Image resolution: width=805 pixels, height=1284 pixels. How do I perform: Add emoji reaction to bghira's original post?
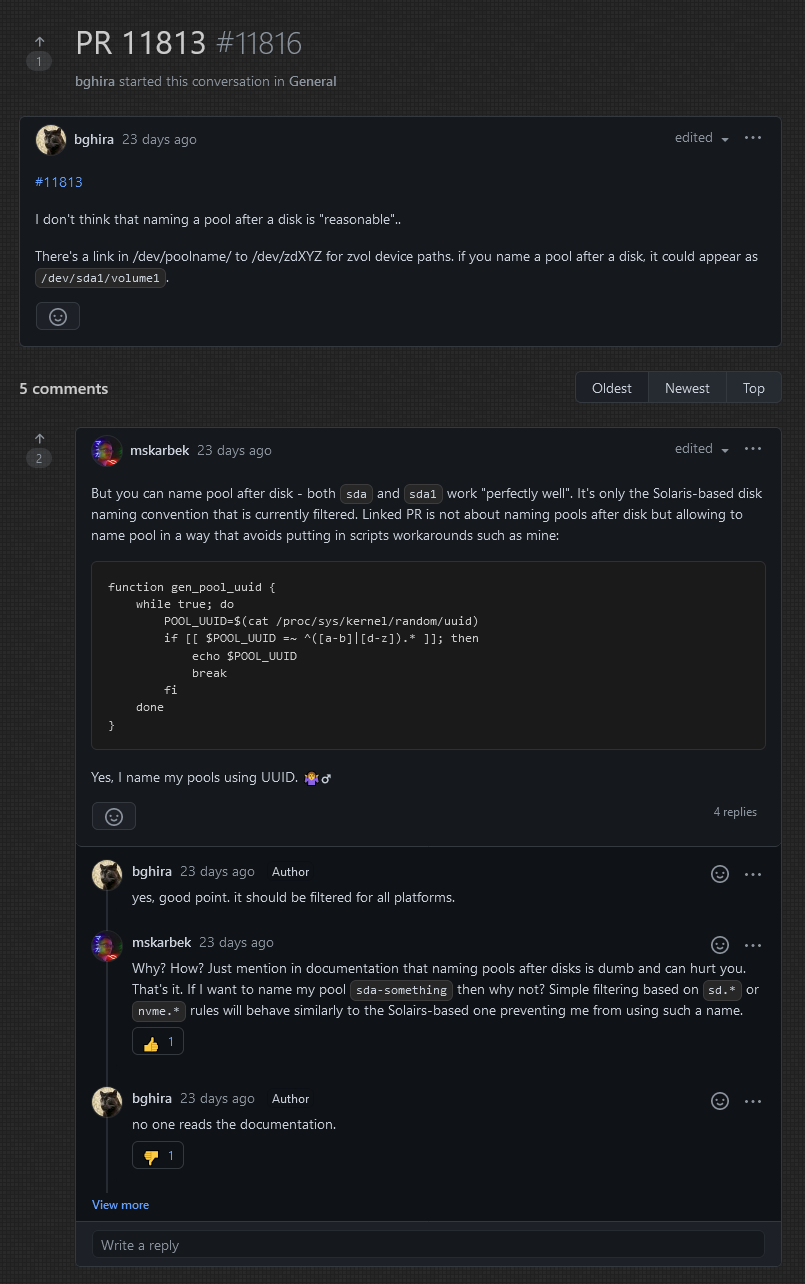[58, 316]
